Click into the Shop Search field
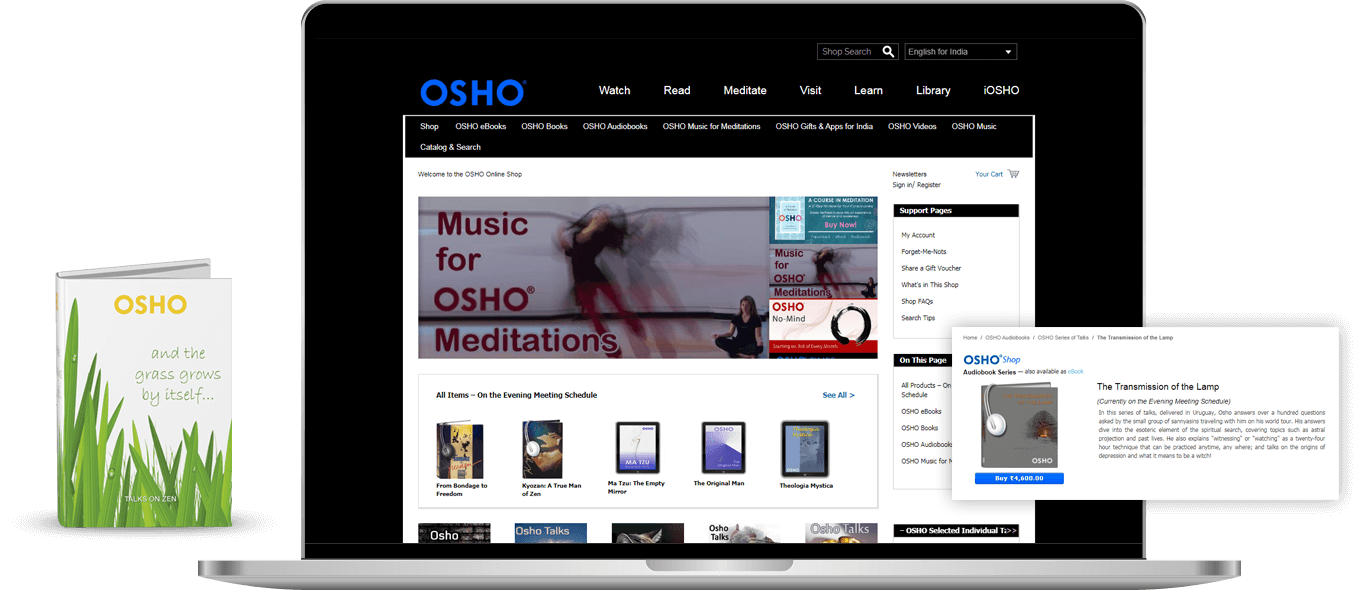 point(849,52)
